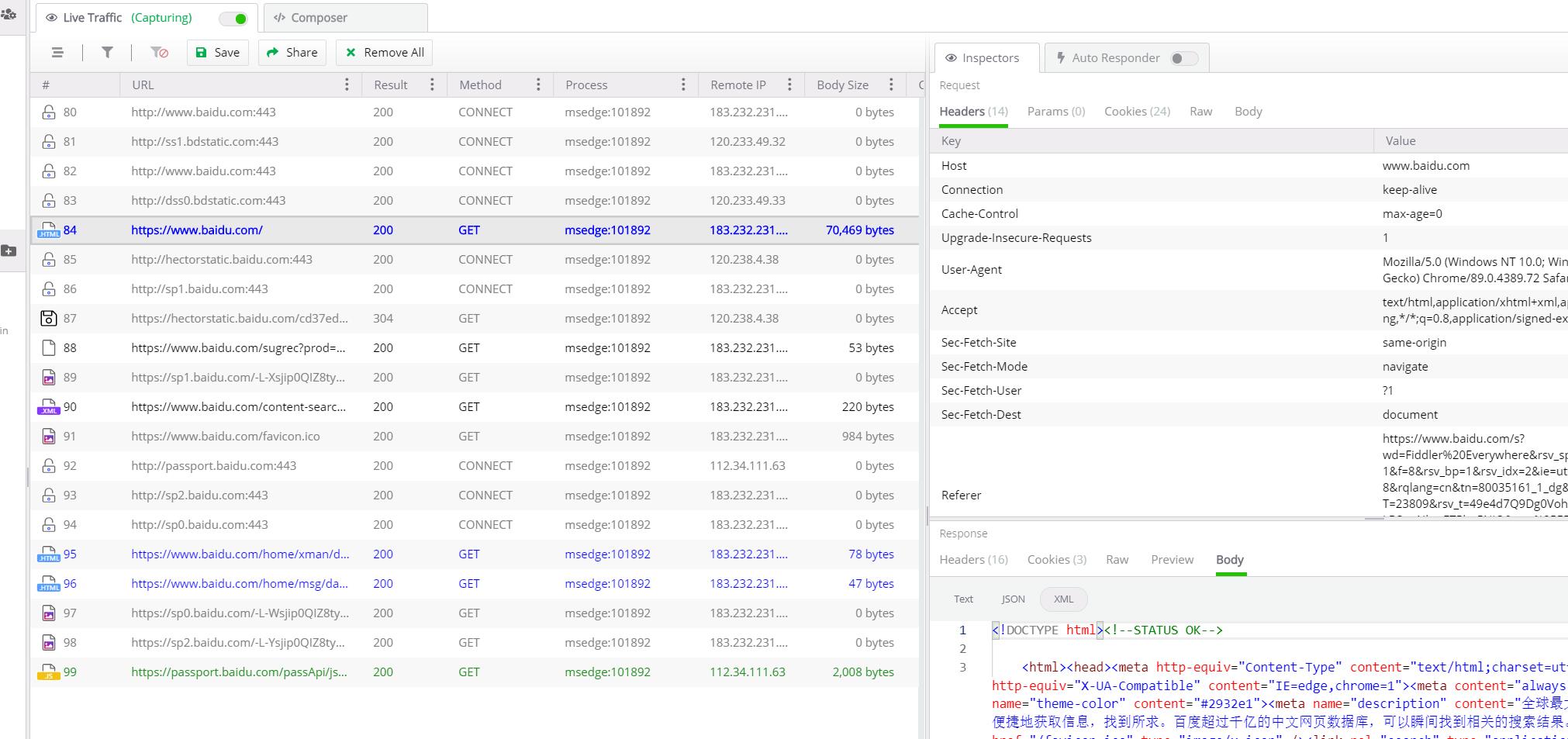
Task: Click the image icon on session 97
Action: 49,613
